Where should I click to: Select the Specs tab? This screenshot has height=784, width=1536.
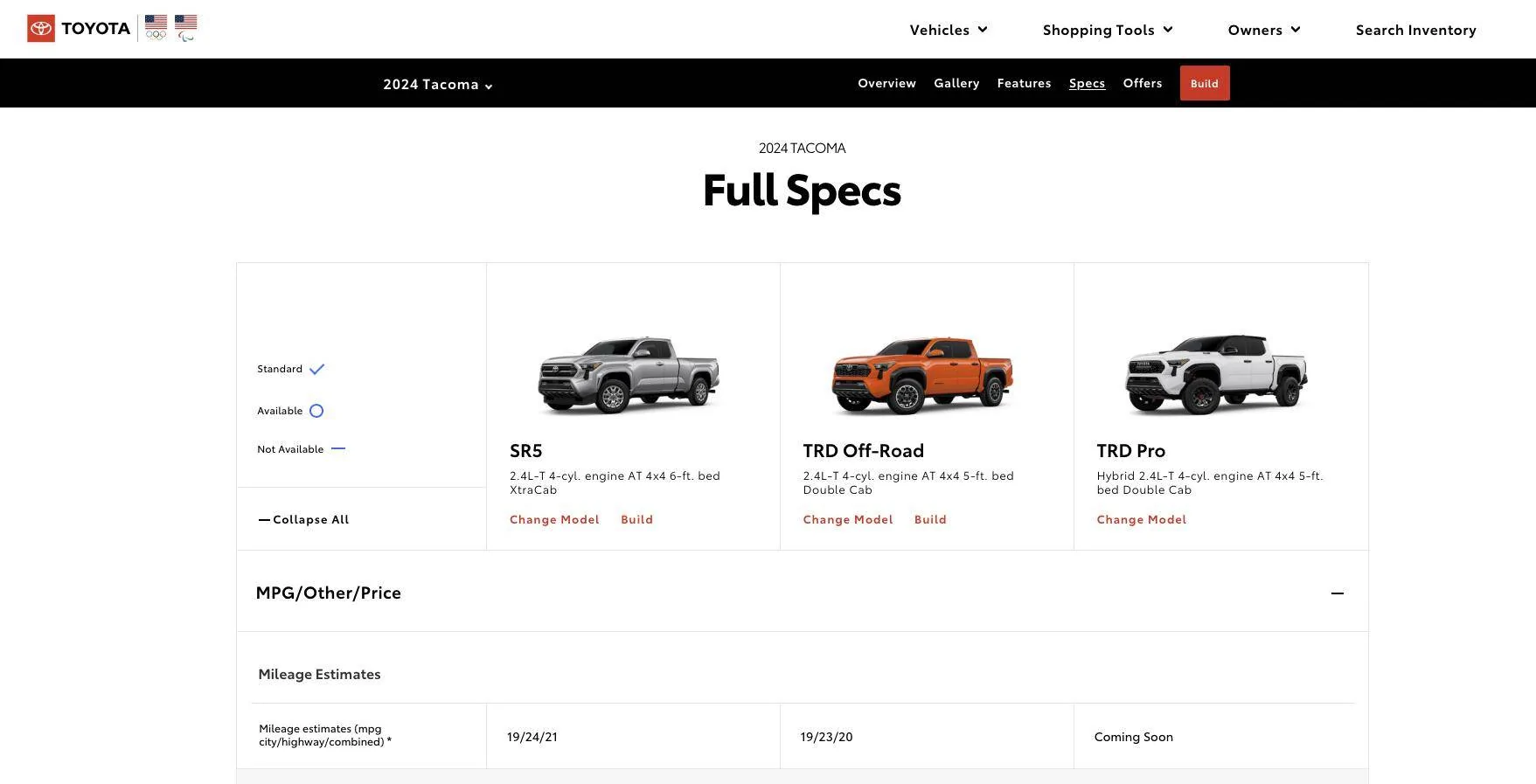(1087, 83)
